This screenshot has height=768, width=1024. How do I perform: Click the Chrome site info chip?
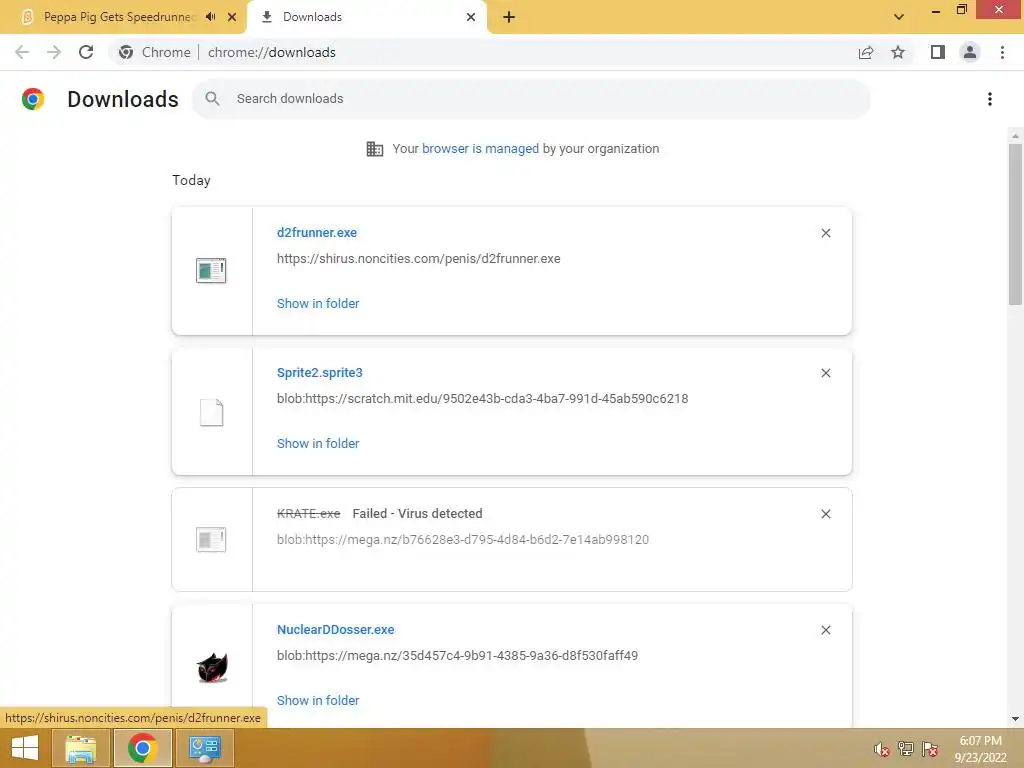155,52
